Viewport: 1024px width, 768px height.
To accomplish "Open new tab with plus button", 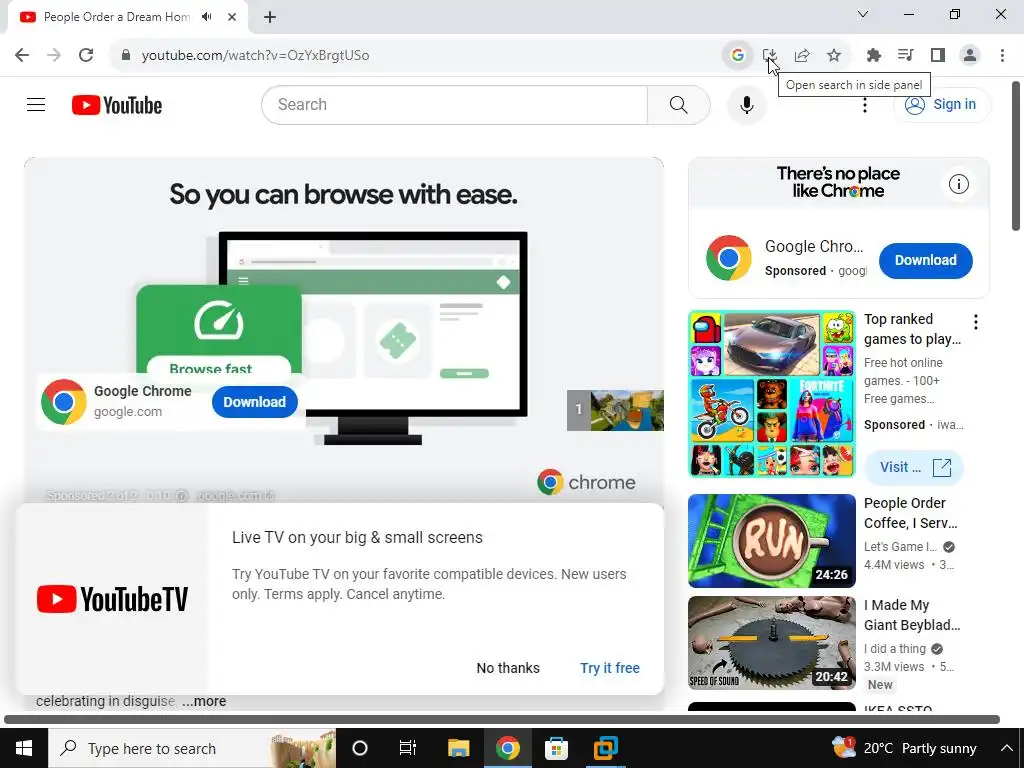I will [x=270, y=17].
